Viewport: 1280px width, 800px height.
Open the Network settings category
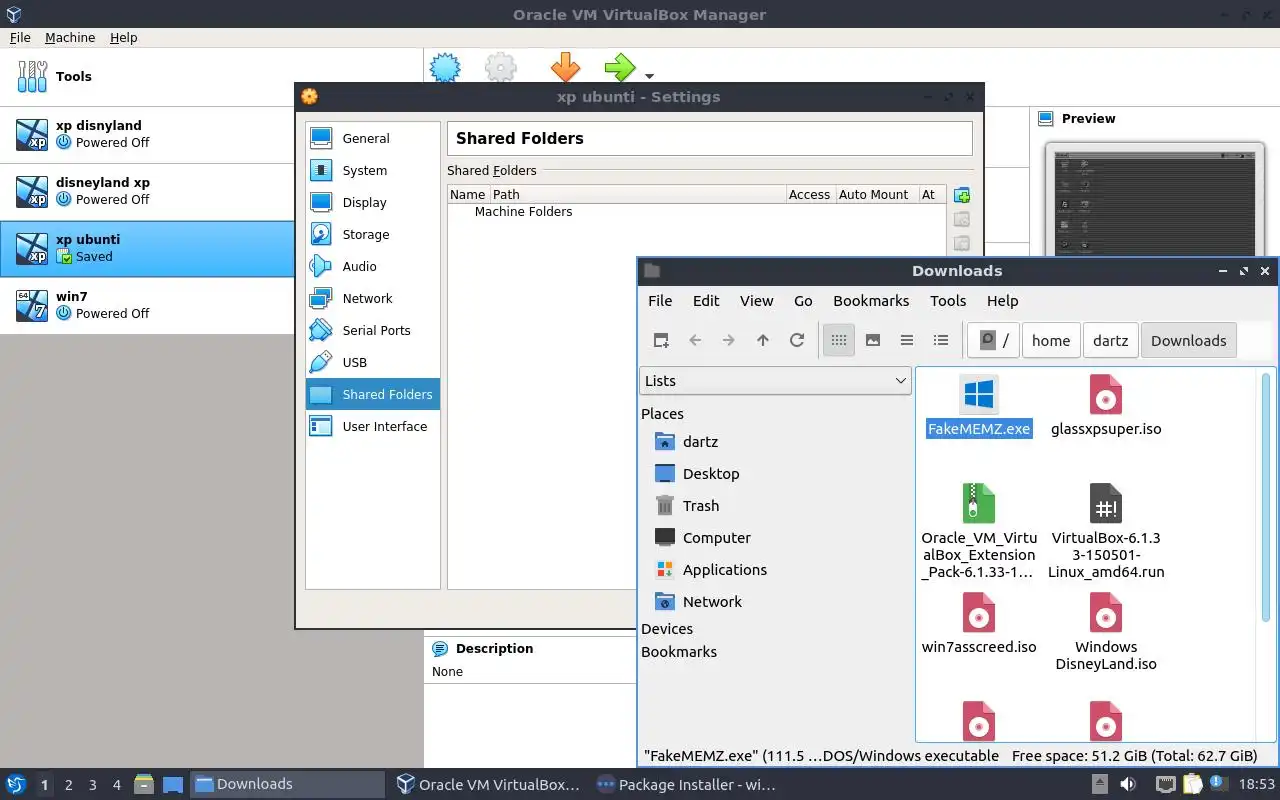(x=372, y=298)
